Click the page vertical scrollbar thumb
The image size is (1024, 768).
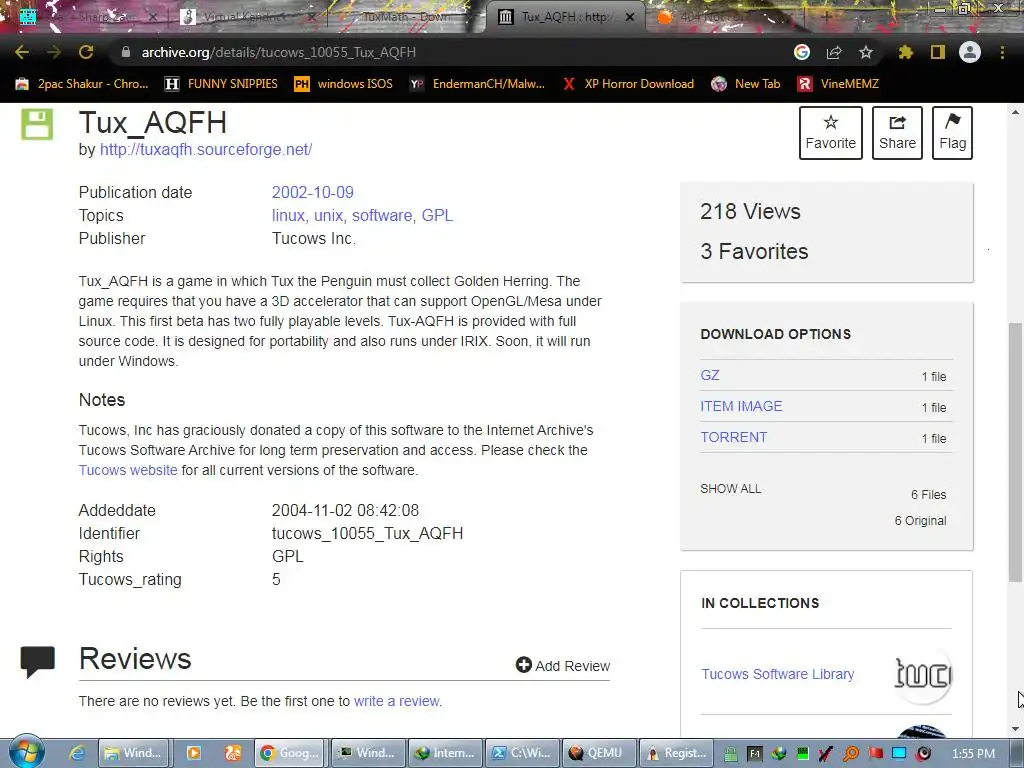1016,452
